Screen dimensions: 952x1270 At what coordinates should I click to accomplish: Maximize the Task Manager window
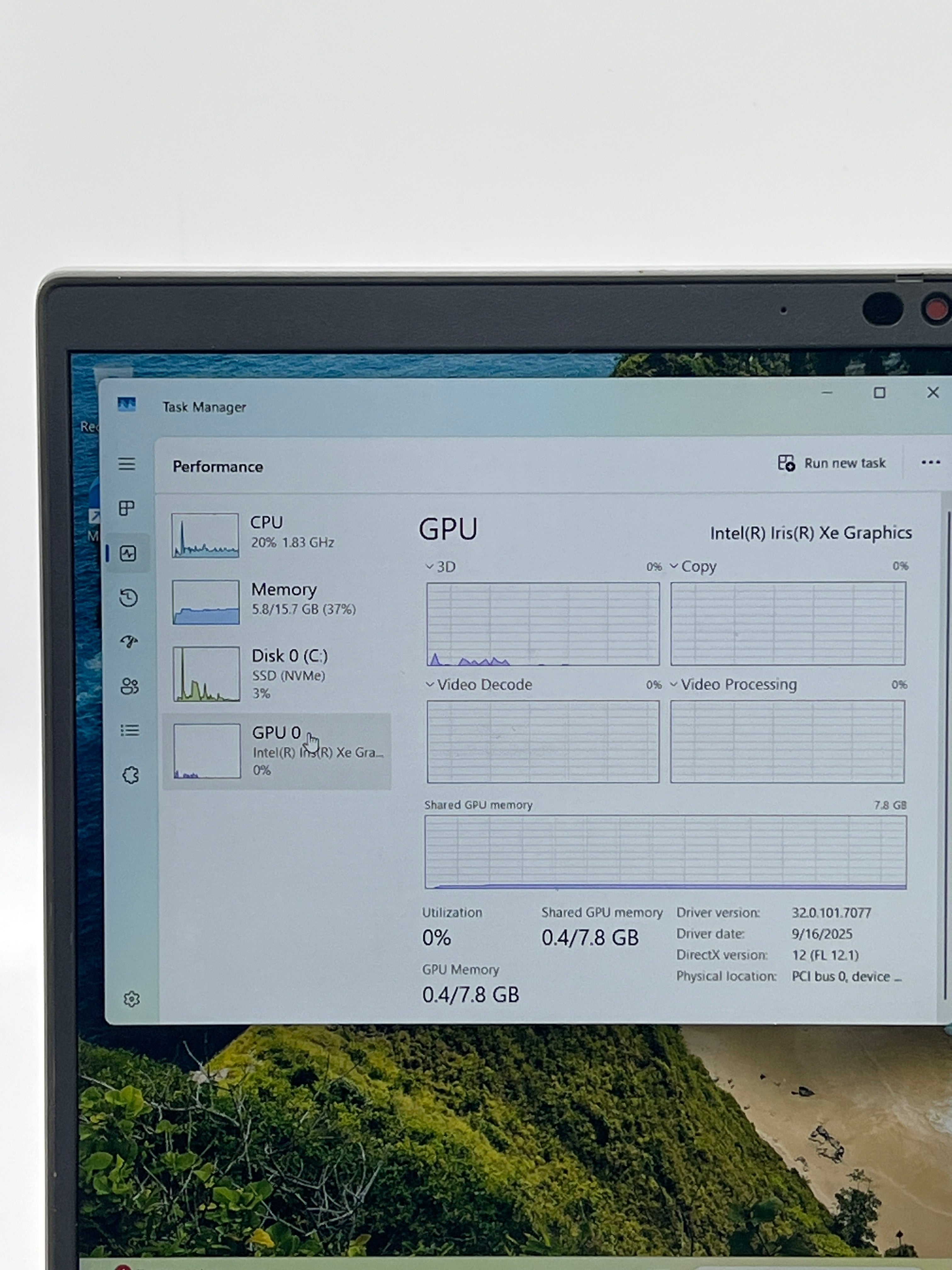[x=880, y=393]
